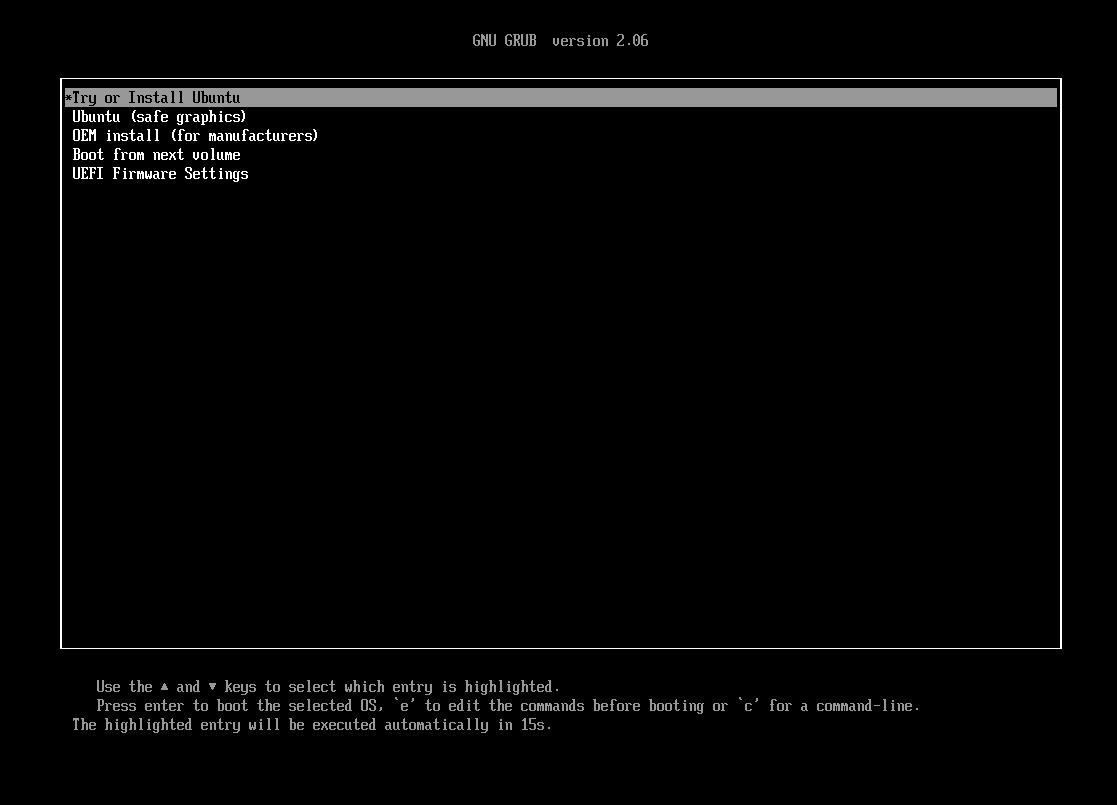Click the 'GNU GRUB version 2.06' title
Viewport: 1117px width, 805px height.
tap(560, 41)
